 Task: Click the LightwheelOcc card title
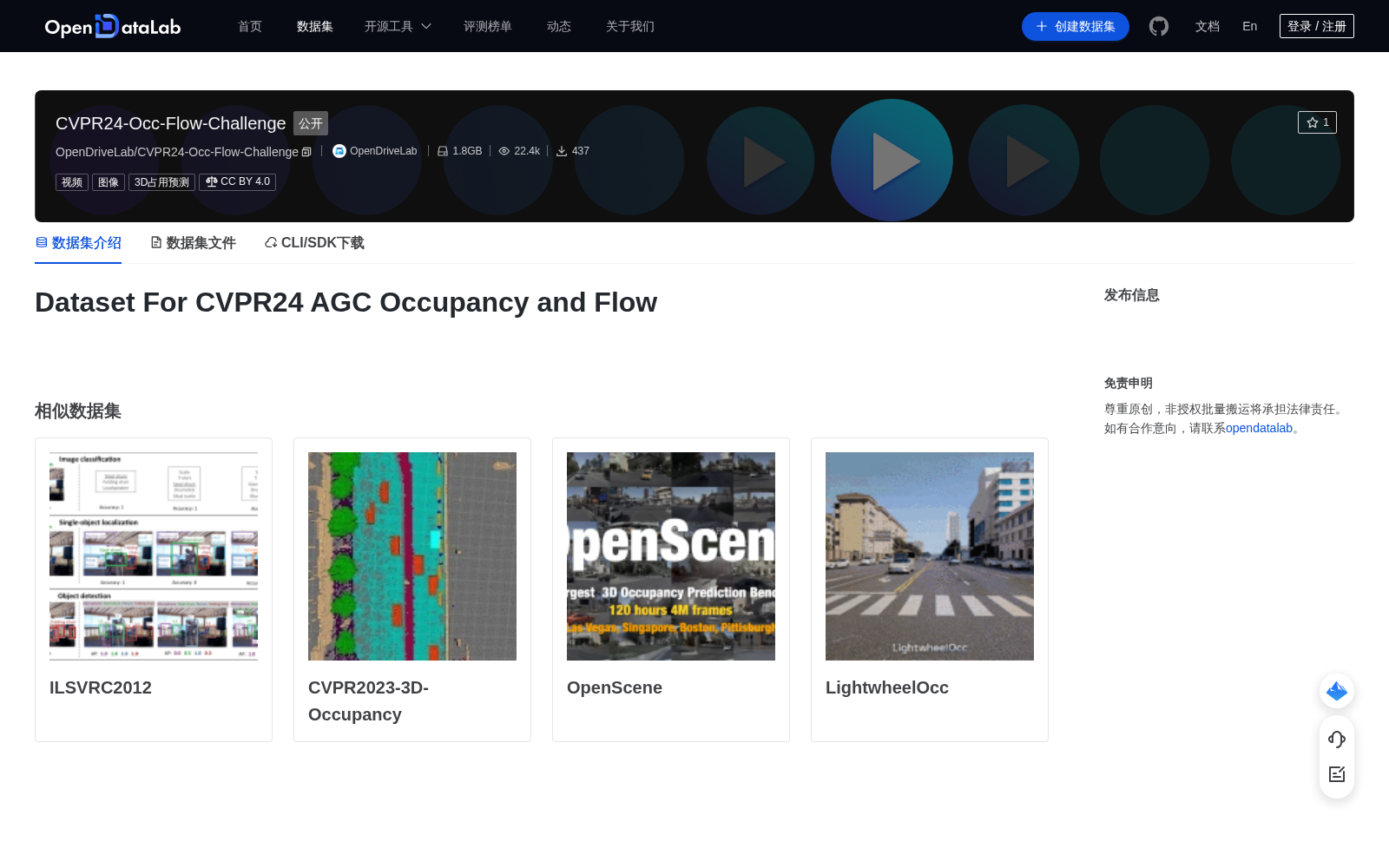[x=887, y=687]
